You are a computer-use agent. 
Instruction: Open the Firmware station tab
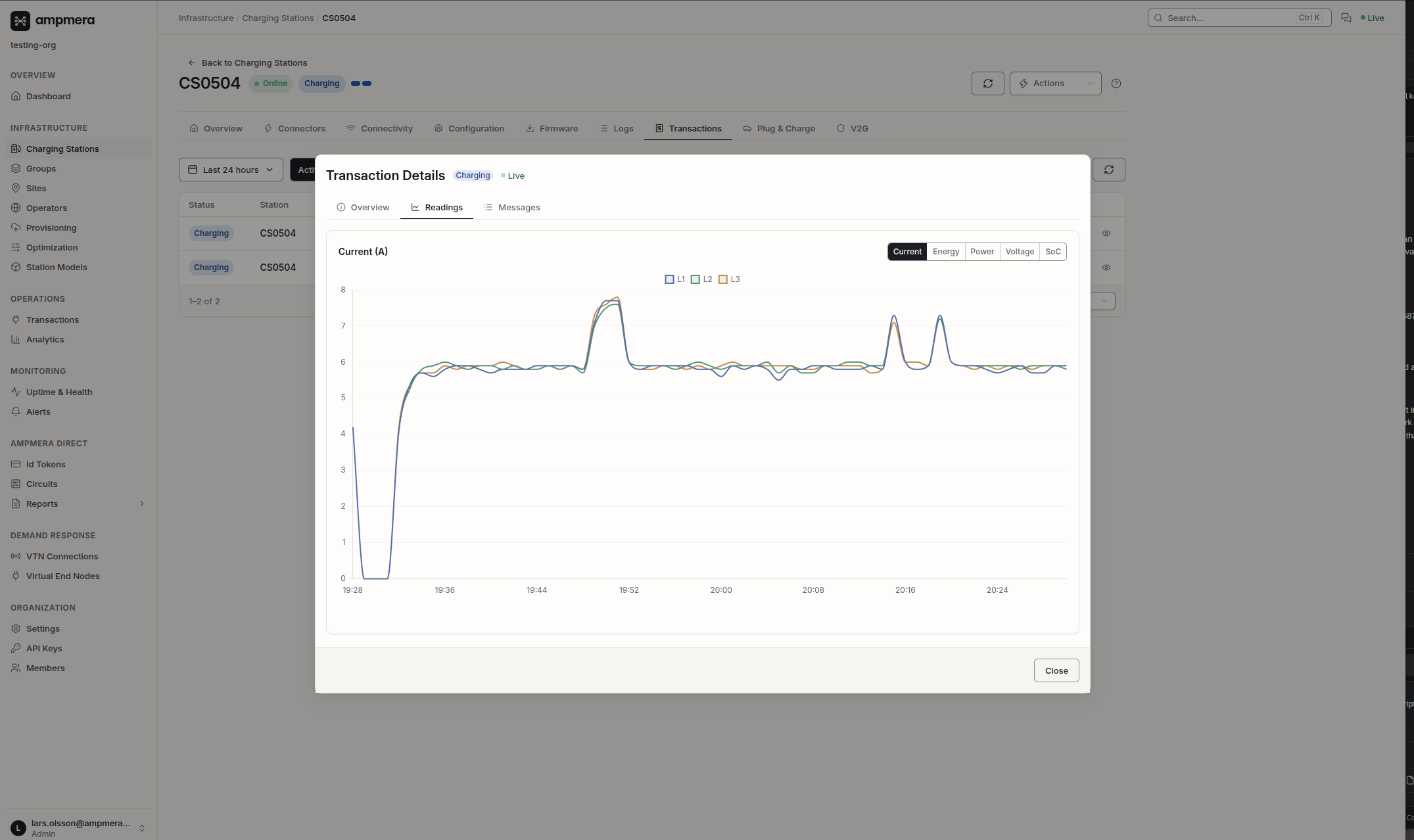552,128
